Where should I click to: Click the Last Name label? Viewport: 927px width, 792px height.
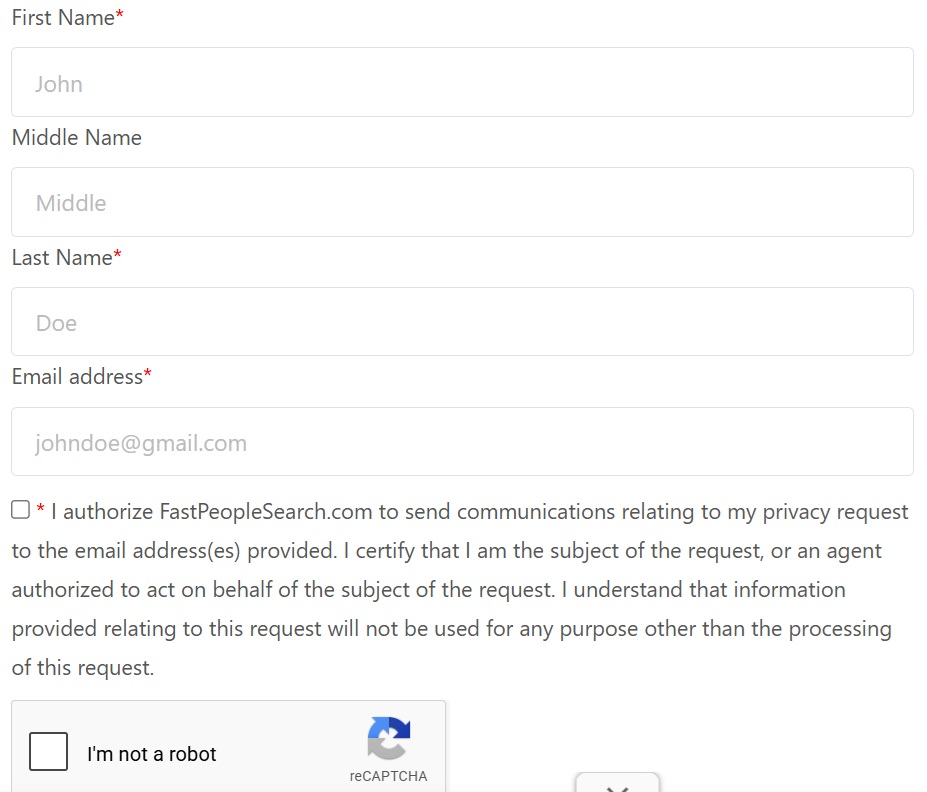pyautogui.click(x=67, y=258)
